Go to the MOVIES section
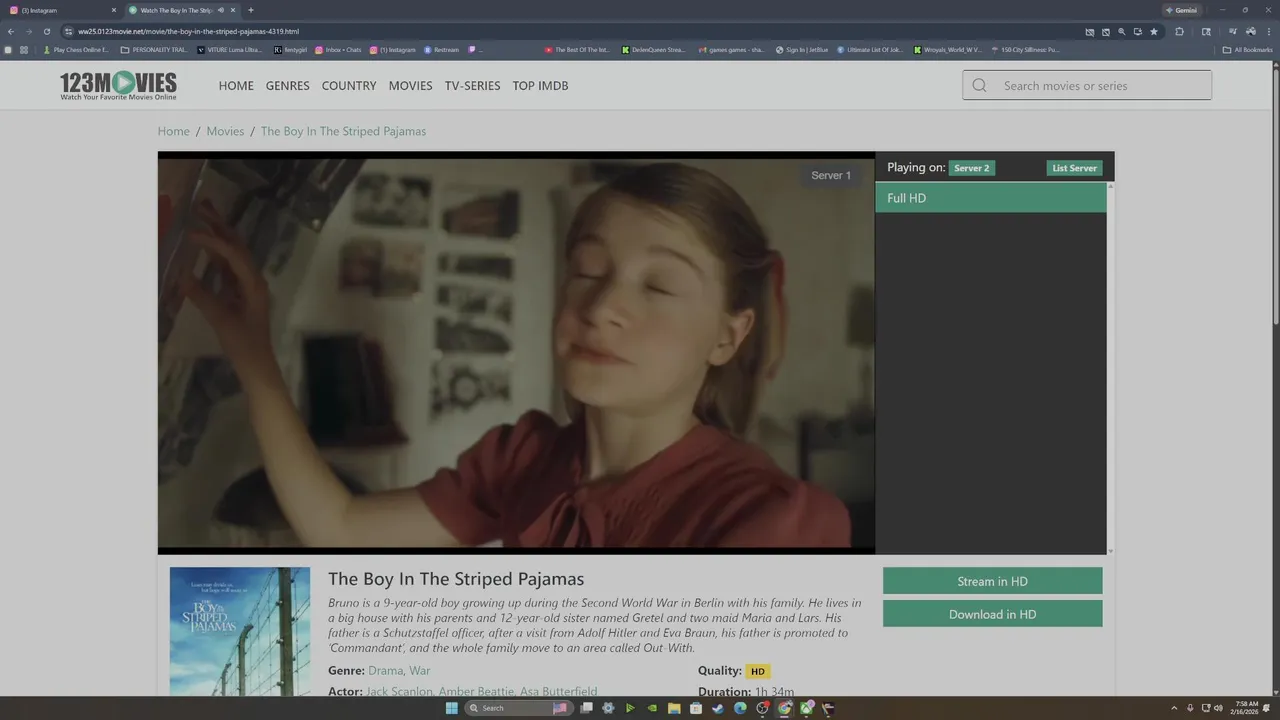Viewport: 1280px width, 720px height. pyautogui.click(x=411, y=86)
